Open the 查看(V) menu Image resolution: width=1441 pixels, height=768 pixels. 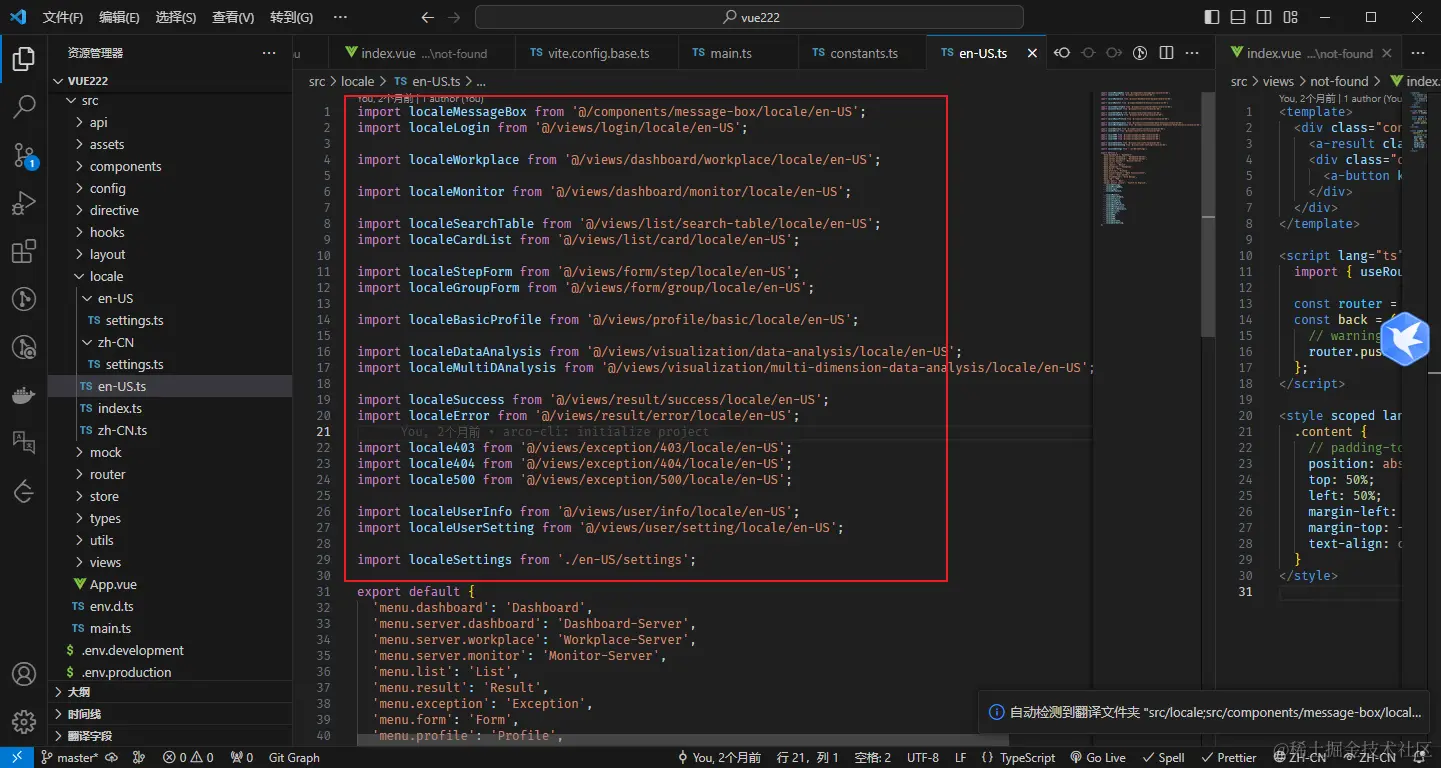click(x=233, y=17)
